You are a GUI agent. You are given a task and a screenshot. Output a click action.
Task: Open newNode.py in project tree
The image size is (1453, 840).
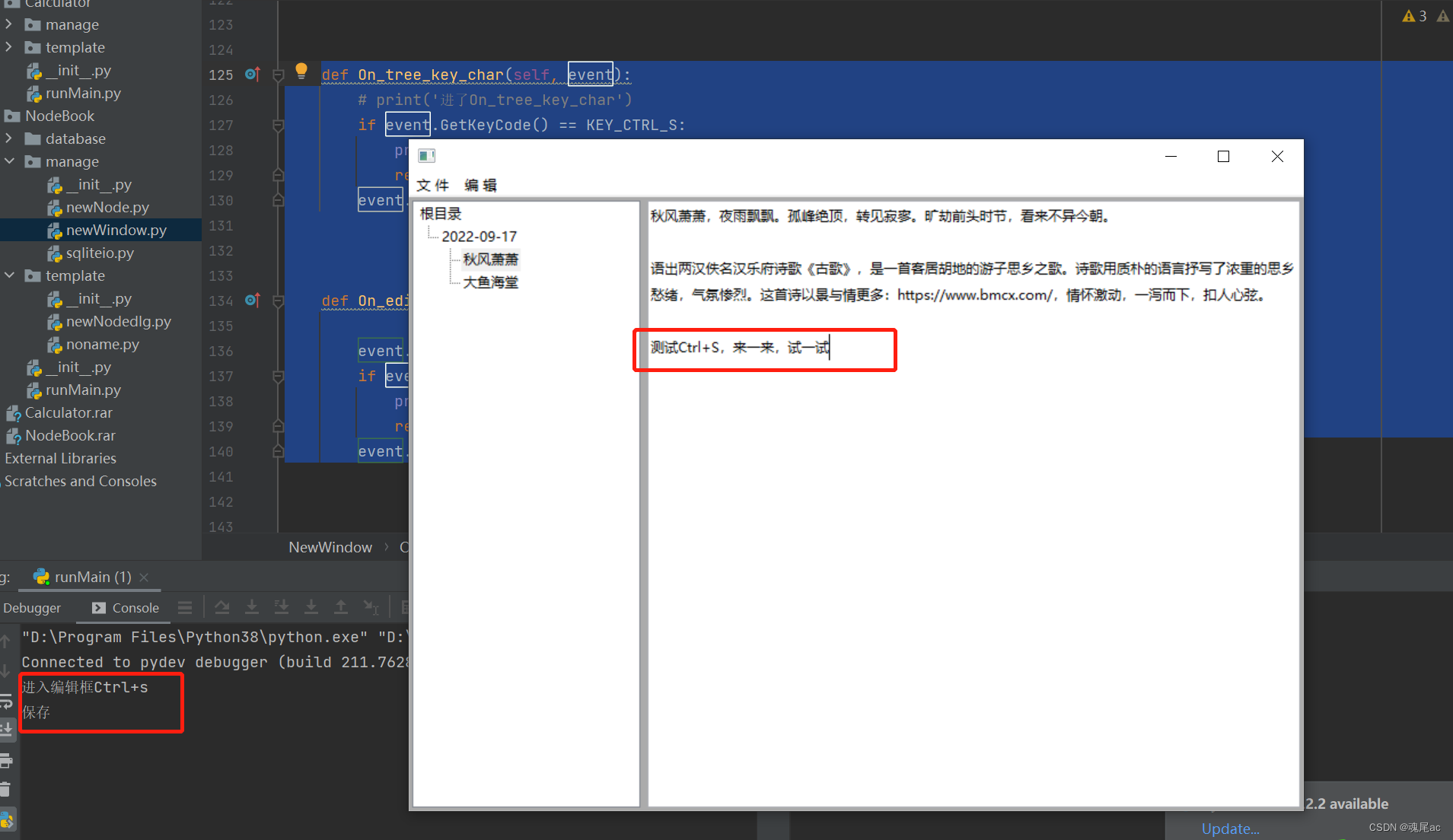(107, 208)
